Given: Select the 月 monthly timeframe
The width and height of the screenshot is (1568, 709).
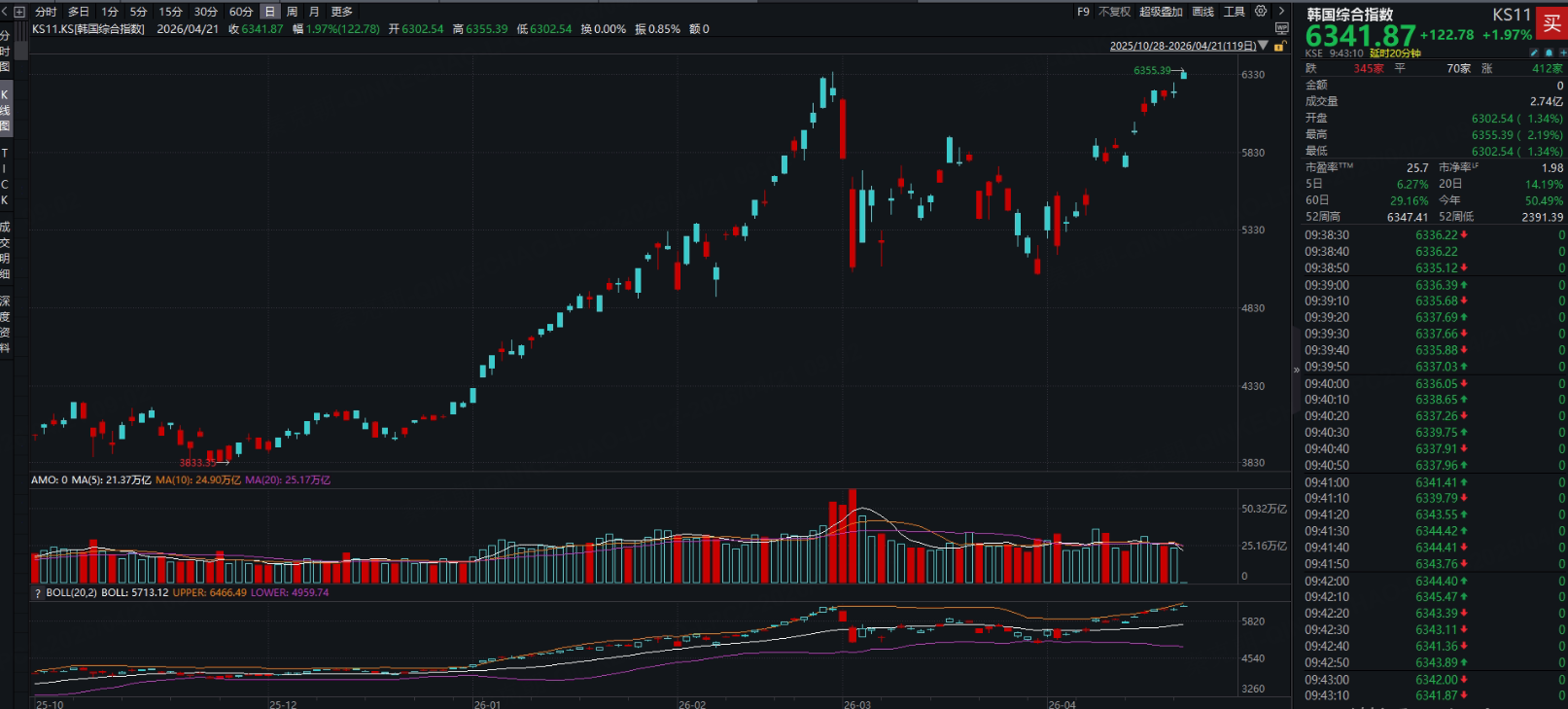Looking at the screenshot, I should [314, 12].
